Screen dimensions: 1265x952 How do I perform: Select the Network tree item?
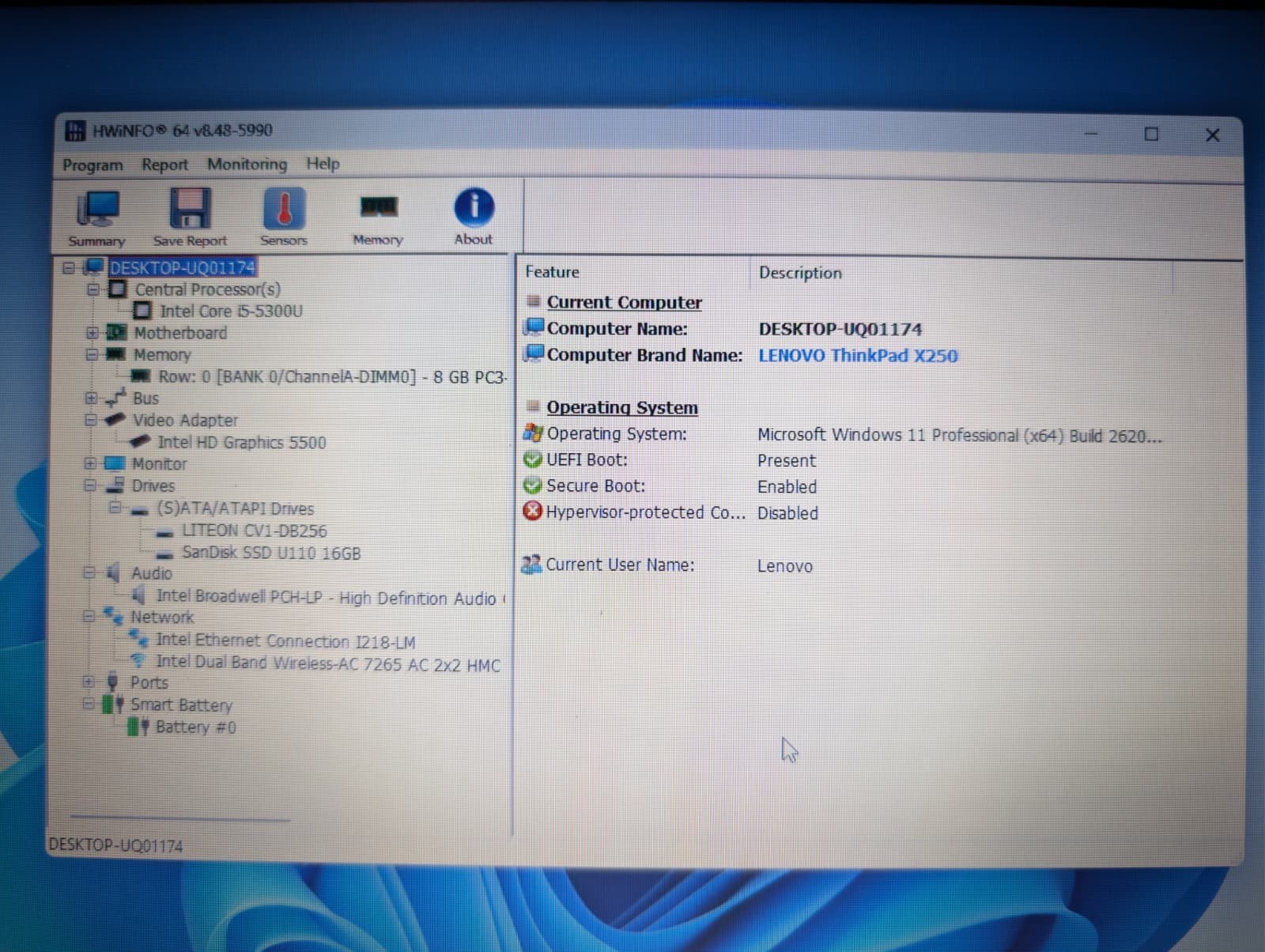coord(162,617)
